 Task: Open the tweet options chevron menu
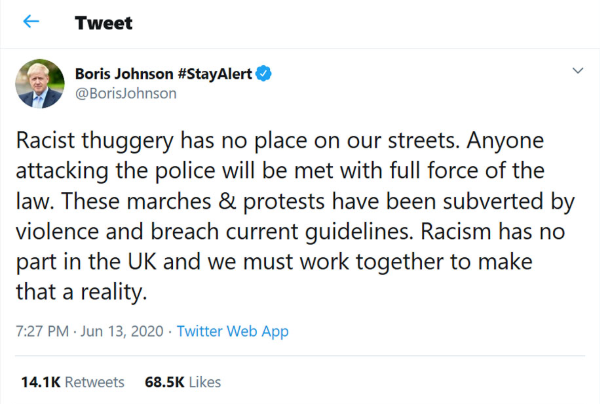[577, 72]
